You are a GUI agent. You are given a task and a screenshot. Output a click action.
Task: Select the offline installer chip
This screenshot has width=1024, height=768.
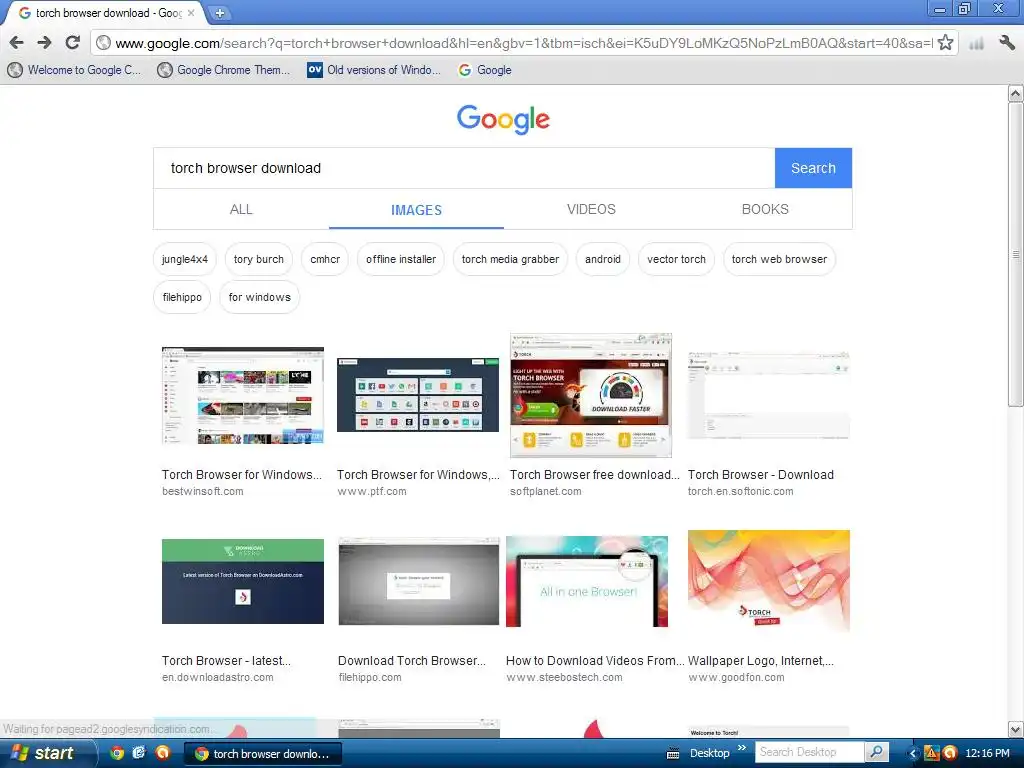point(401,259)
